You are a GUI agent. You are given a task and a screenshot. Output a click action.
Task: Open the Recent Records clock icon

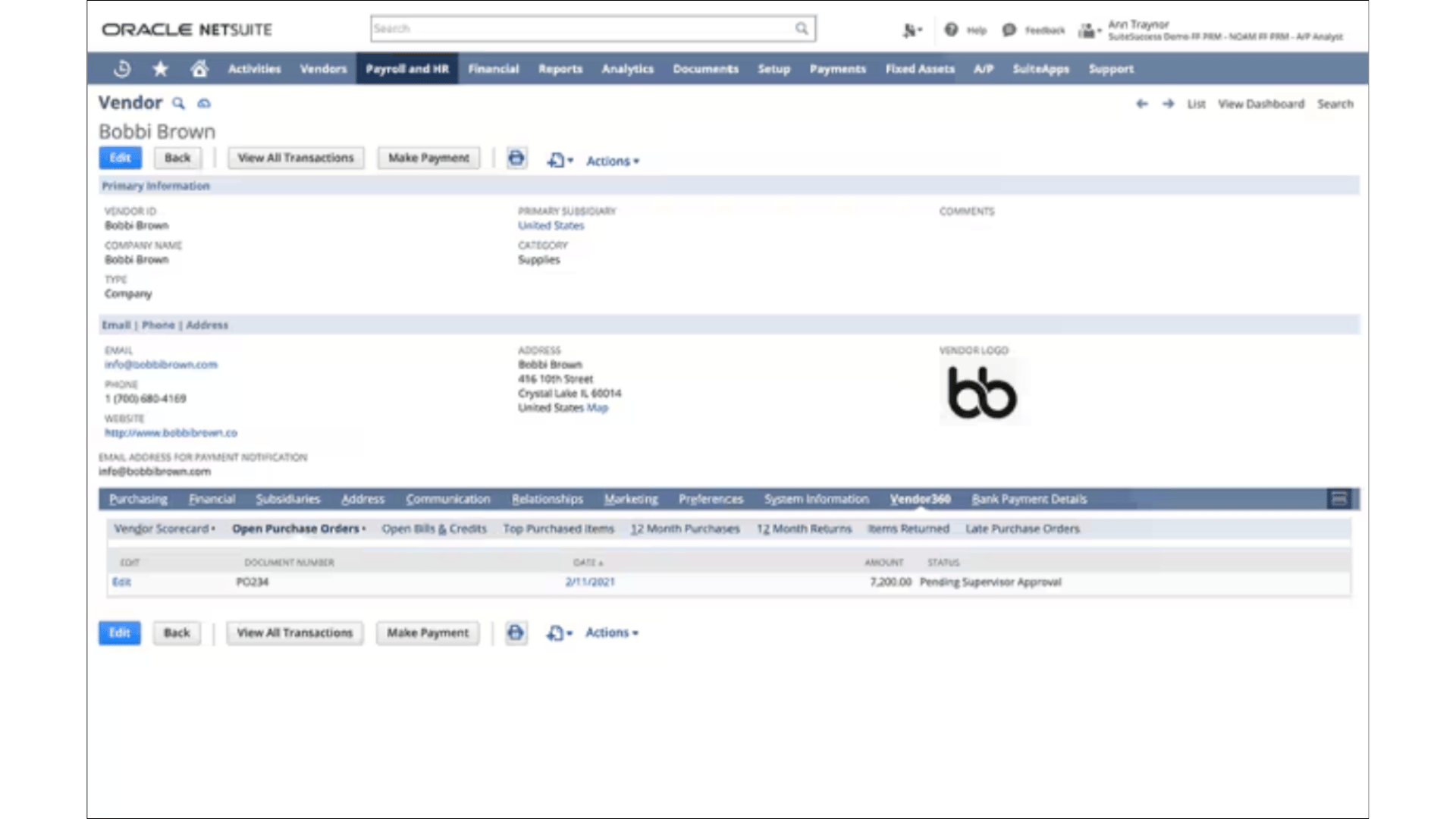(122, 69)
